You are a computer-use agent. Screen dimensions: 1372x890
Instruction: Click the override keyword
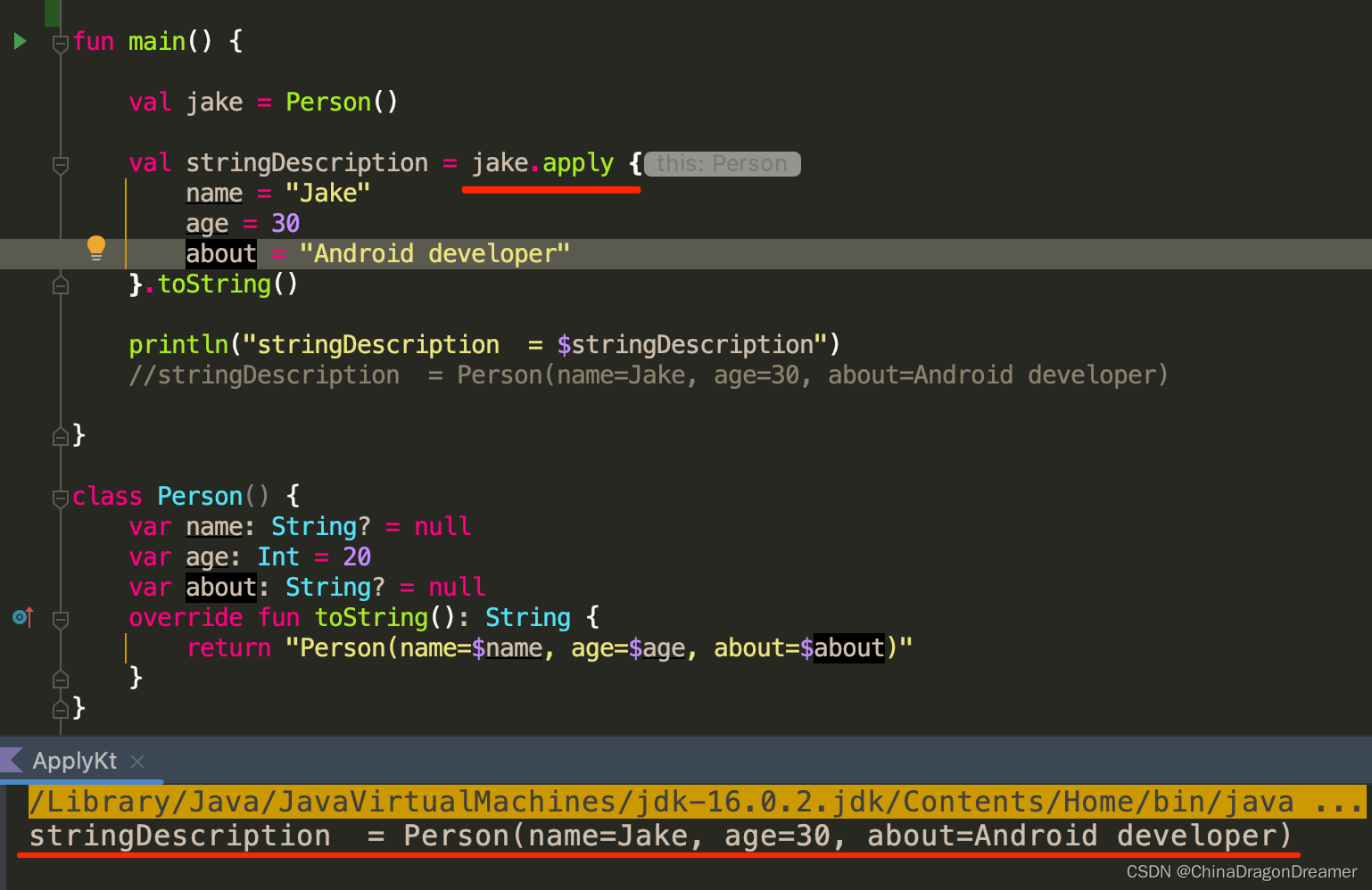point(186,617)
